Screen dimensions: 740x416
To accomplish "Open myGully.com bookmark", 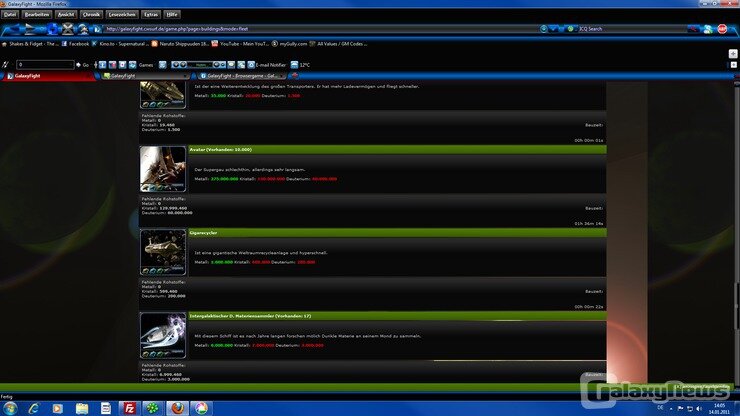I will click(x=289, y=44).
